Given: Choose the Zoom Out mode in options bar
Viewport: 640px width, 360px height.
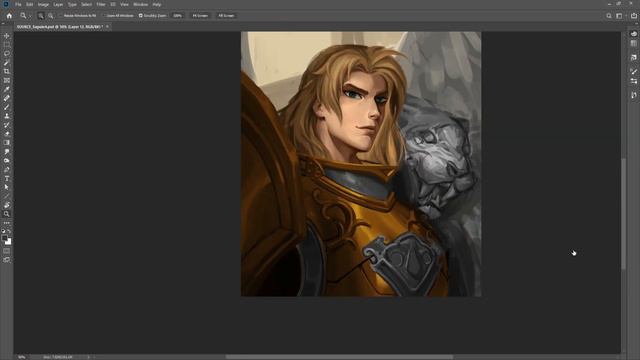Looking at the screenshot, I should point(51,16).
